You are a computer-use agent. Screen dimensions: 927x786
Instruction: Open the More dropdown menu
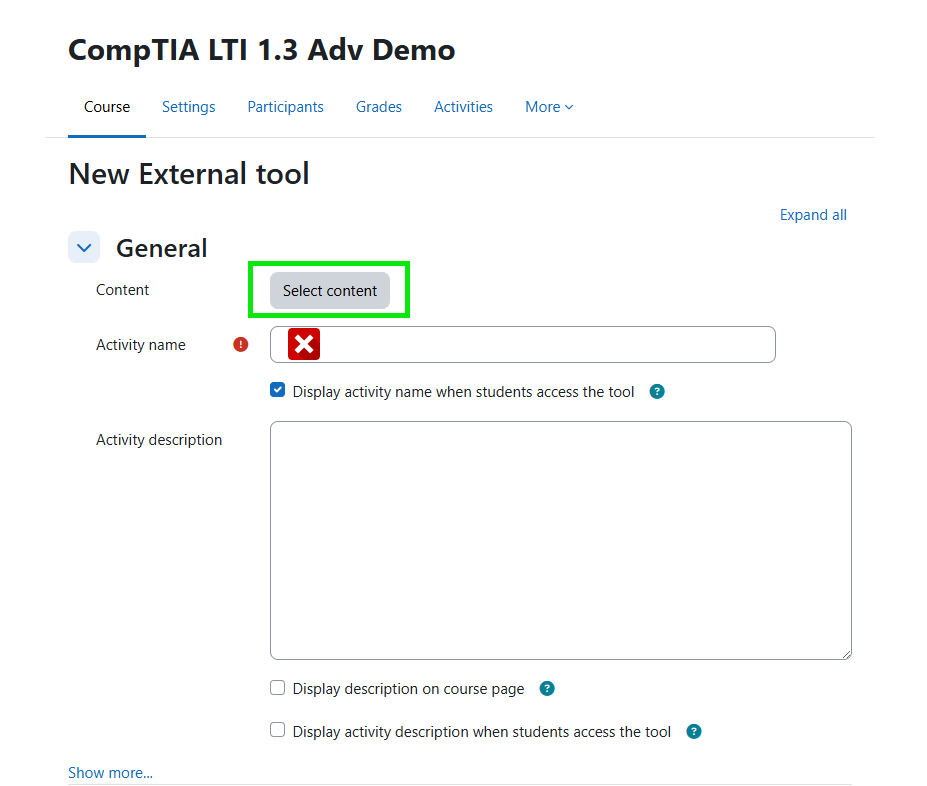[x=549, y=107]
